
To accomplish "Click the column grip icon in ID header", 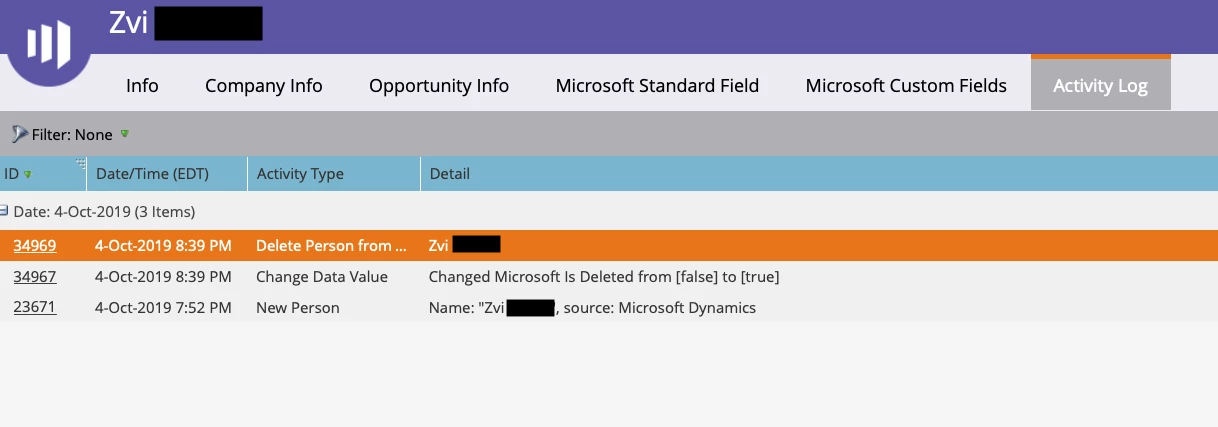I will [x=81, y=165].
